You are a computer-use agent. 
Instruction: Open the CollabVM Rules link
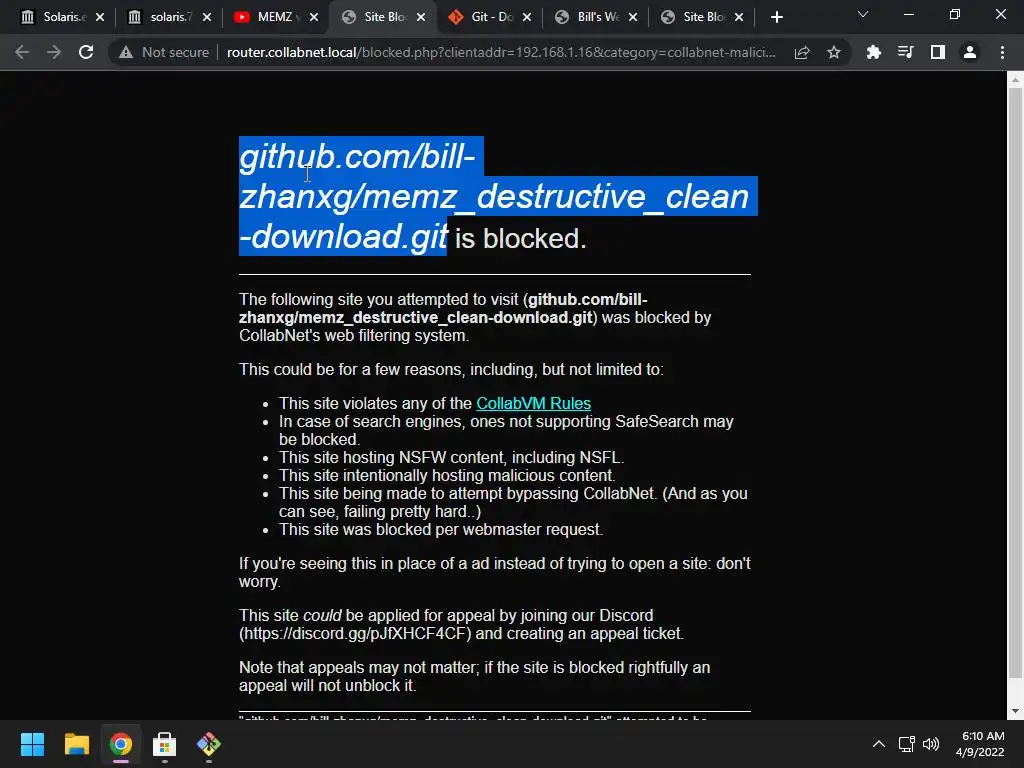click(x=533, y=404)
